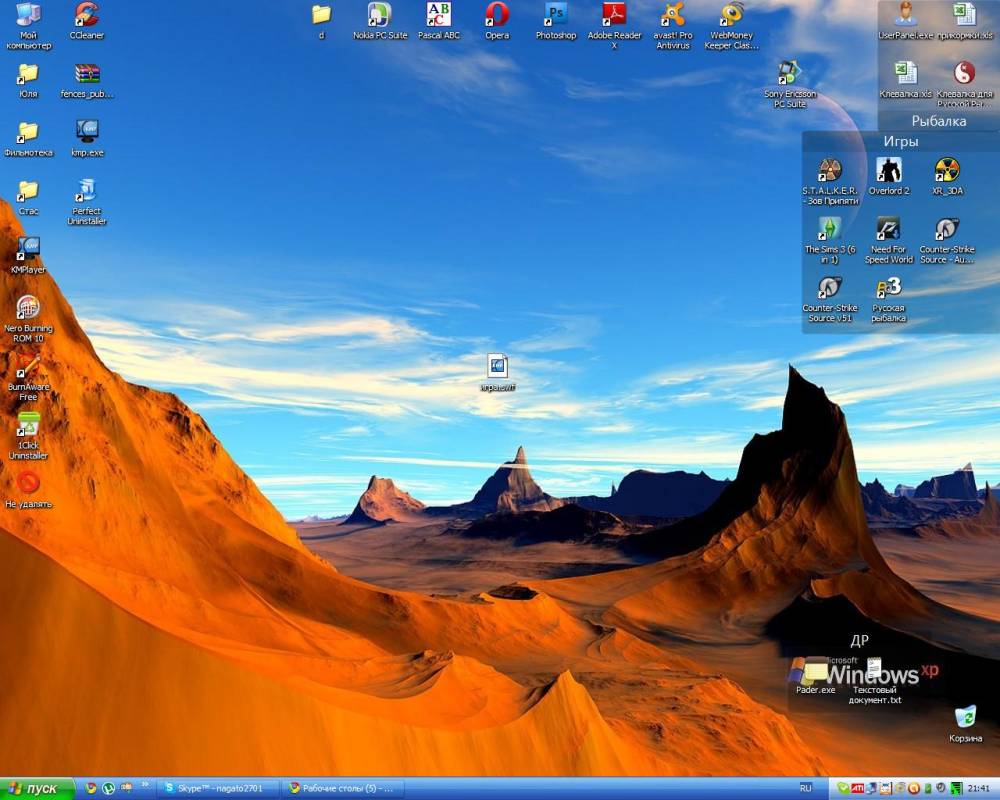Open the Opera browser shortcut
The height and width of the screenshot is (800, 1000).
coord(497,15)
